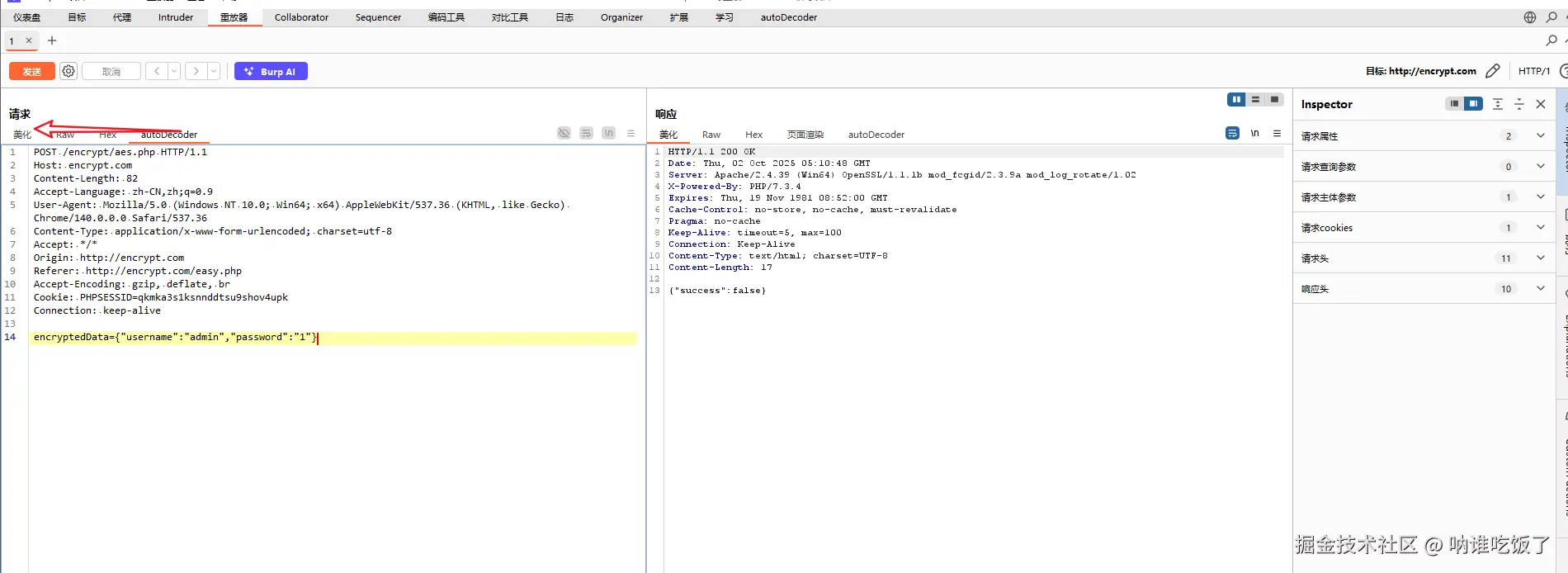This screenshot has height=573, width=1568.
Task: Click 请求头 count badge 11
Action: (1506, 258)
